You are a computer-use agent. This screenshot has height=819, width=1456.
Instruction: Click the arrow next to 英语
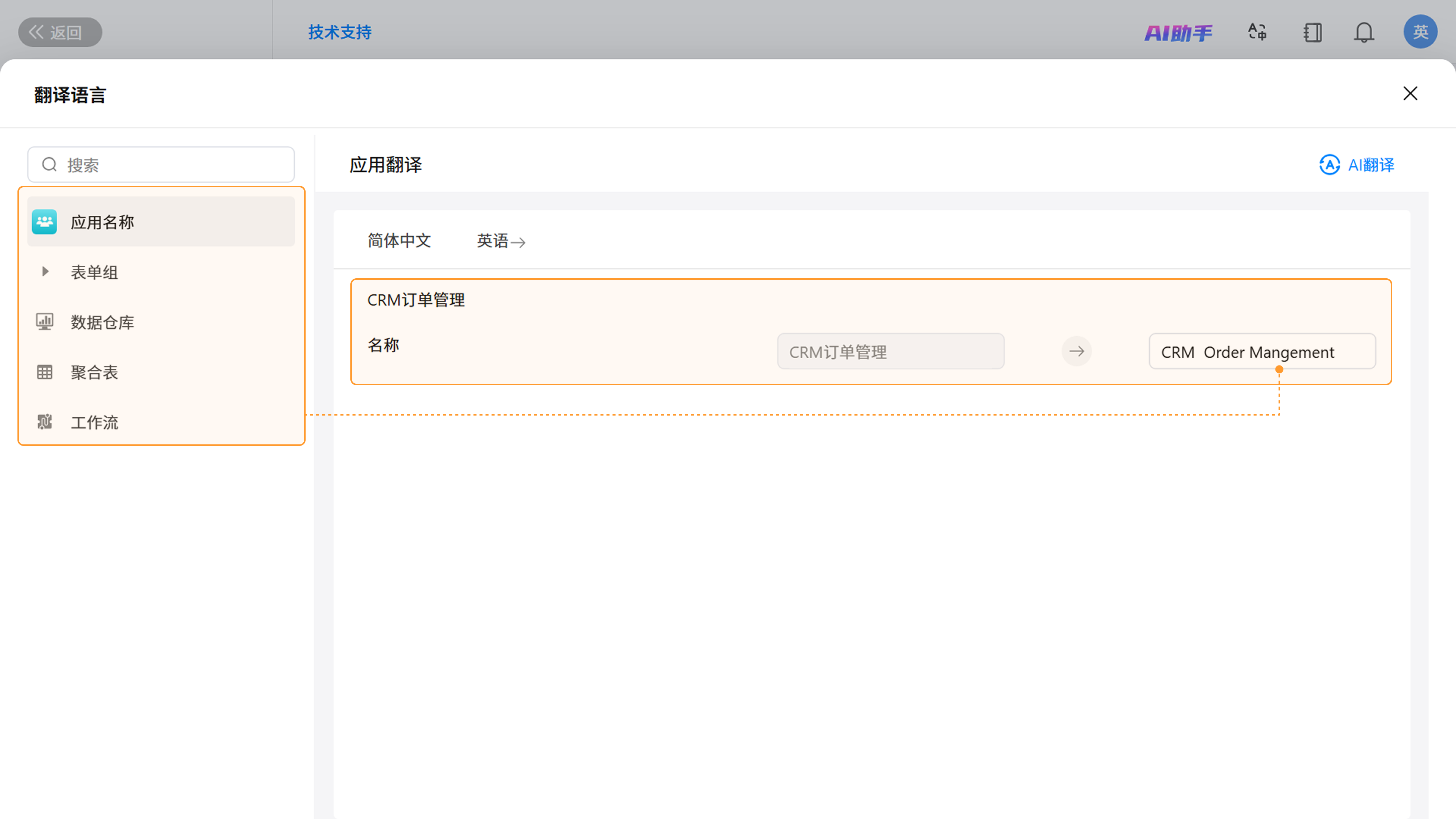pyautogui.click(x=518, y=243)
